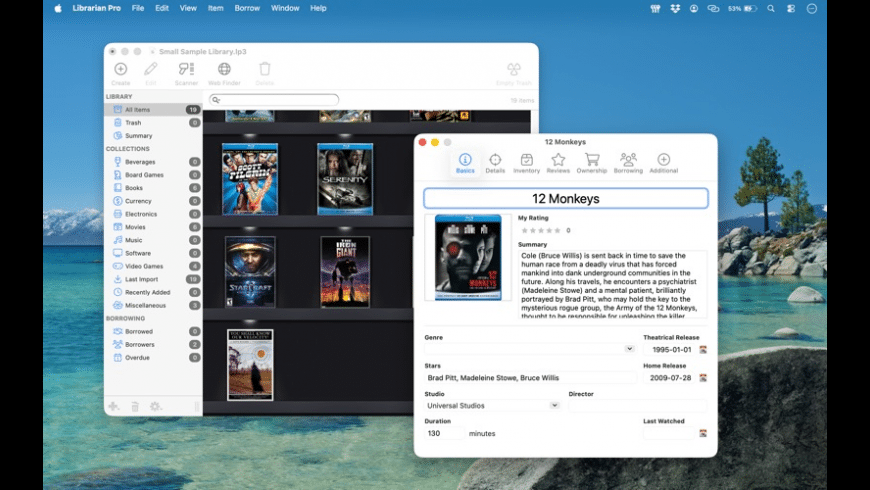870x490 pixels.
Task: Select the Movies collection
Action: [153, 227]
